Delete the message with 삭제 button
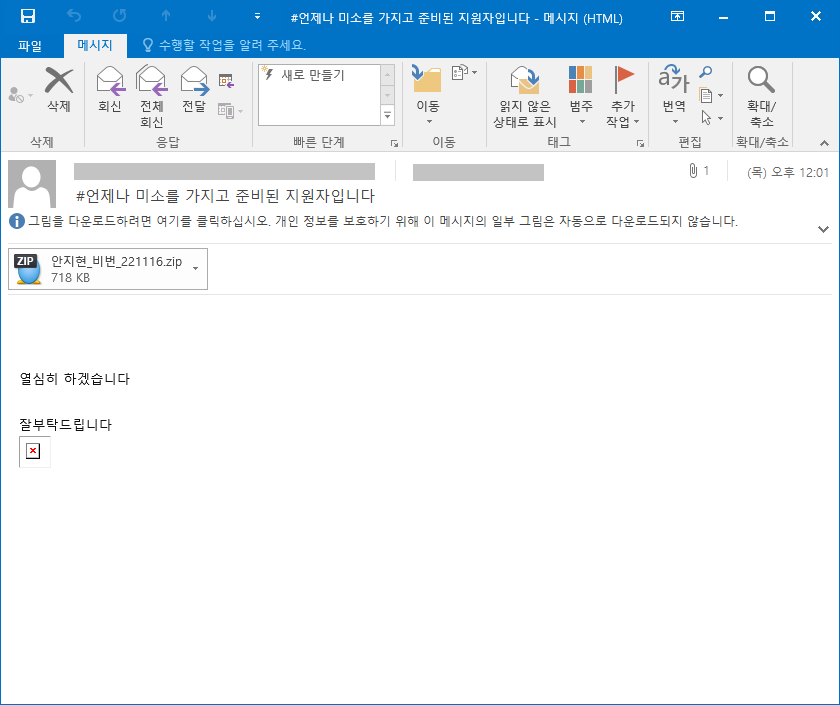Image resolution: width=840 pixels, height=705 pixels. (x=59, y=89)
